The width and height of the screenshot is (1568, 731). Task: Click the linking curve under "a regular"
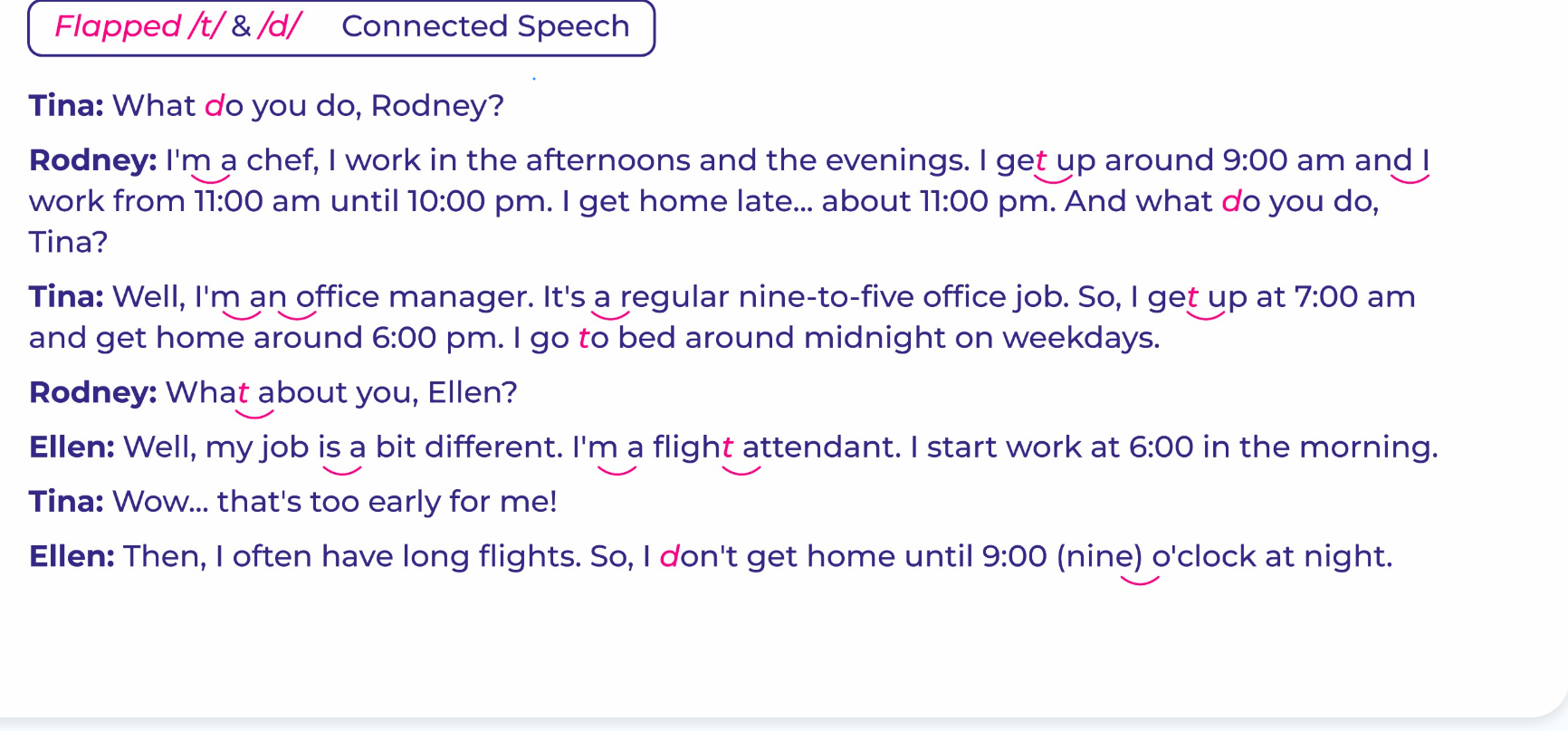tap(610, 315)
